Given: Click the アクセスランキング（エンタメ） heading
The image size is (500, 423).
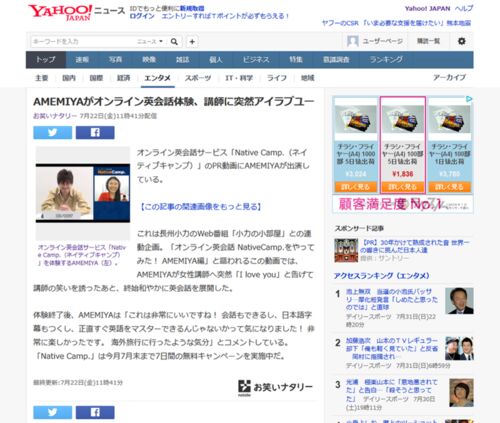Looking at the screenshot, I should [382, 276].
